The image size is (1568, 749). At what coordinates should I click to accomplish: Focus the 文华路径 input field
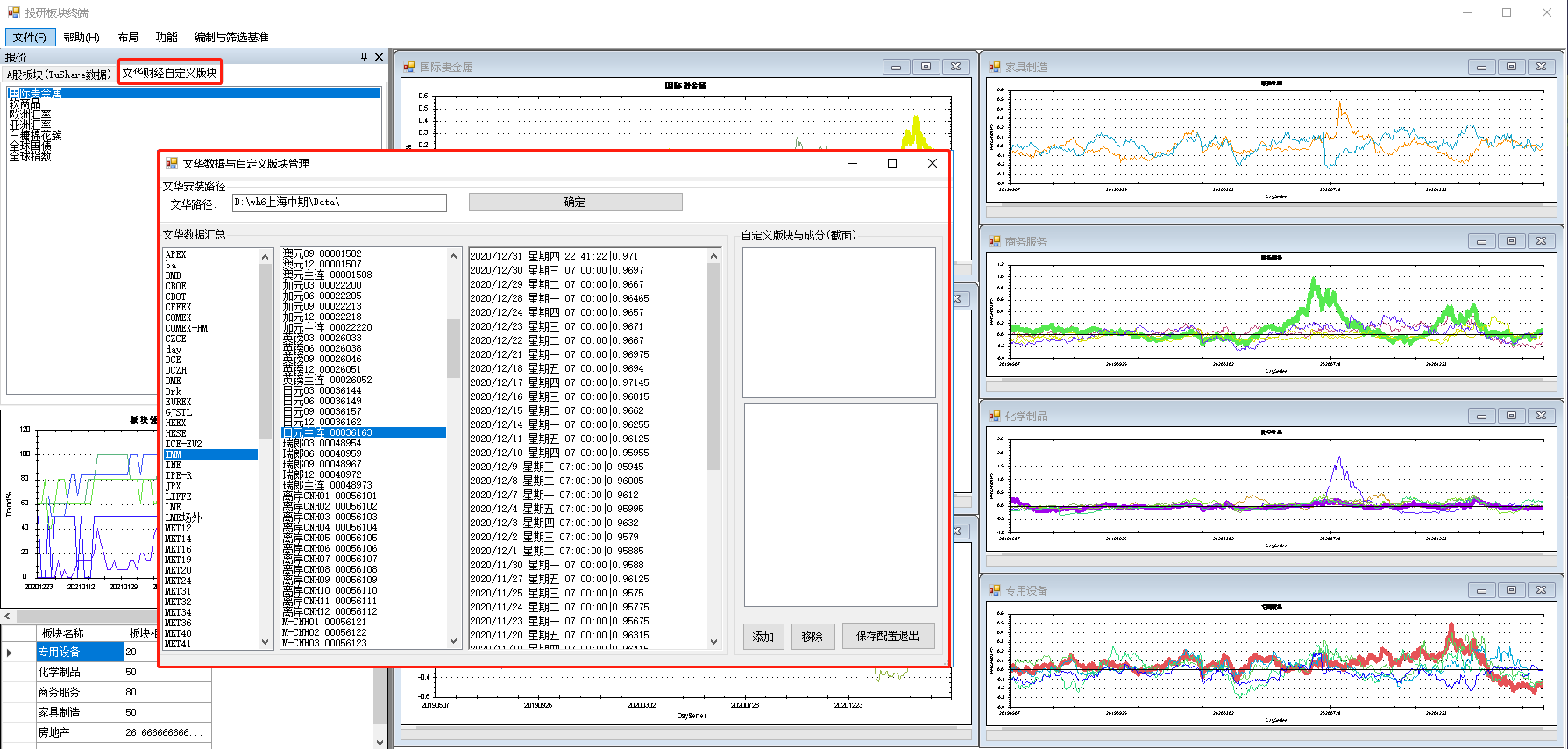coord(339,203)
